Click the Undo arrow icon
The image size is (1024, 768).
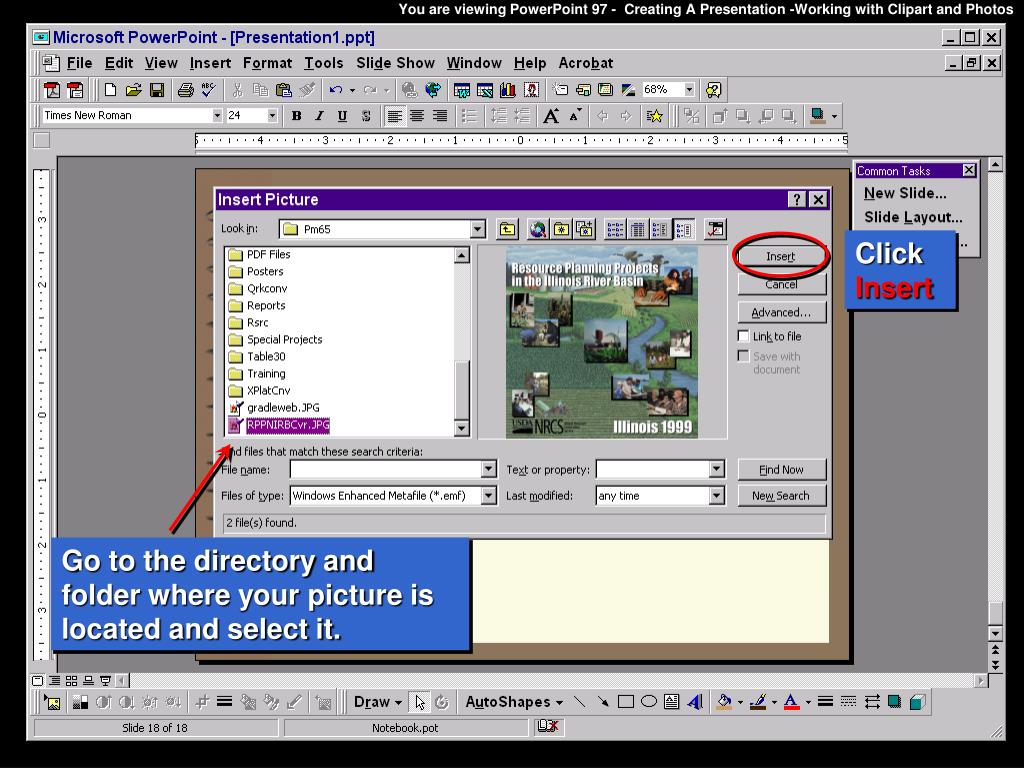coord(336,90)
